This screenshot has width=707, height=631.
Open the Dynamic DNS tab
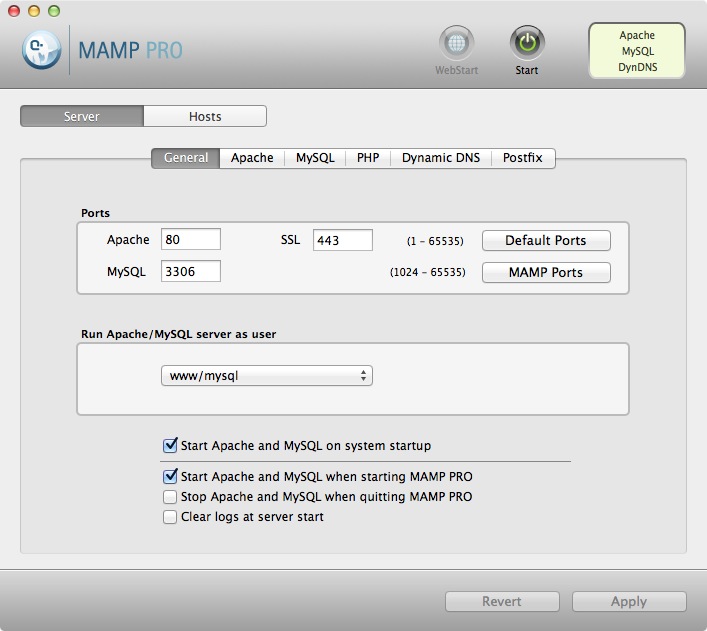pyautogui.click(x=441, y=158)
